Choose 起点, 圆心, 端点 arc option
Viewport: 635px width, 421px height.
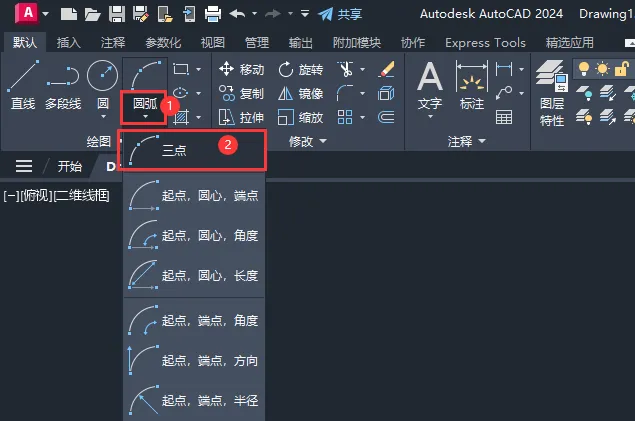(194, 196)
